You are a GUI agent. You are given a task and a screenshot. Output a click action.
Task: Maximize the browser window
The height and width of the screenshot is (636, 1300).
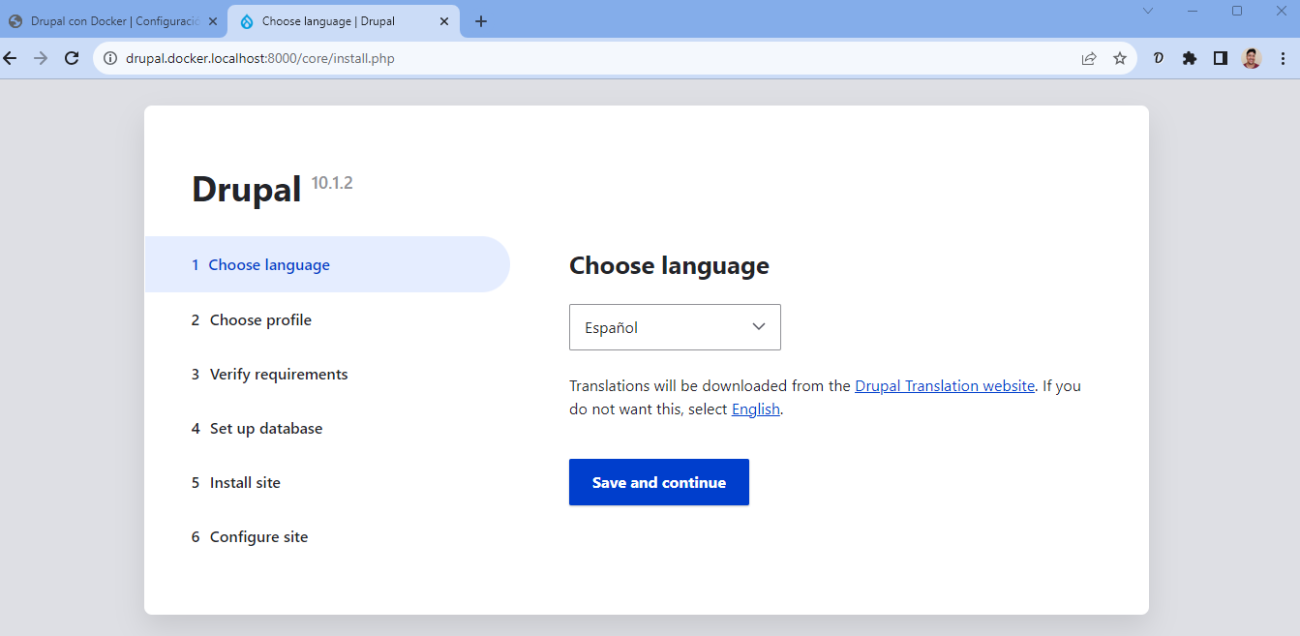[1237, 11]
